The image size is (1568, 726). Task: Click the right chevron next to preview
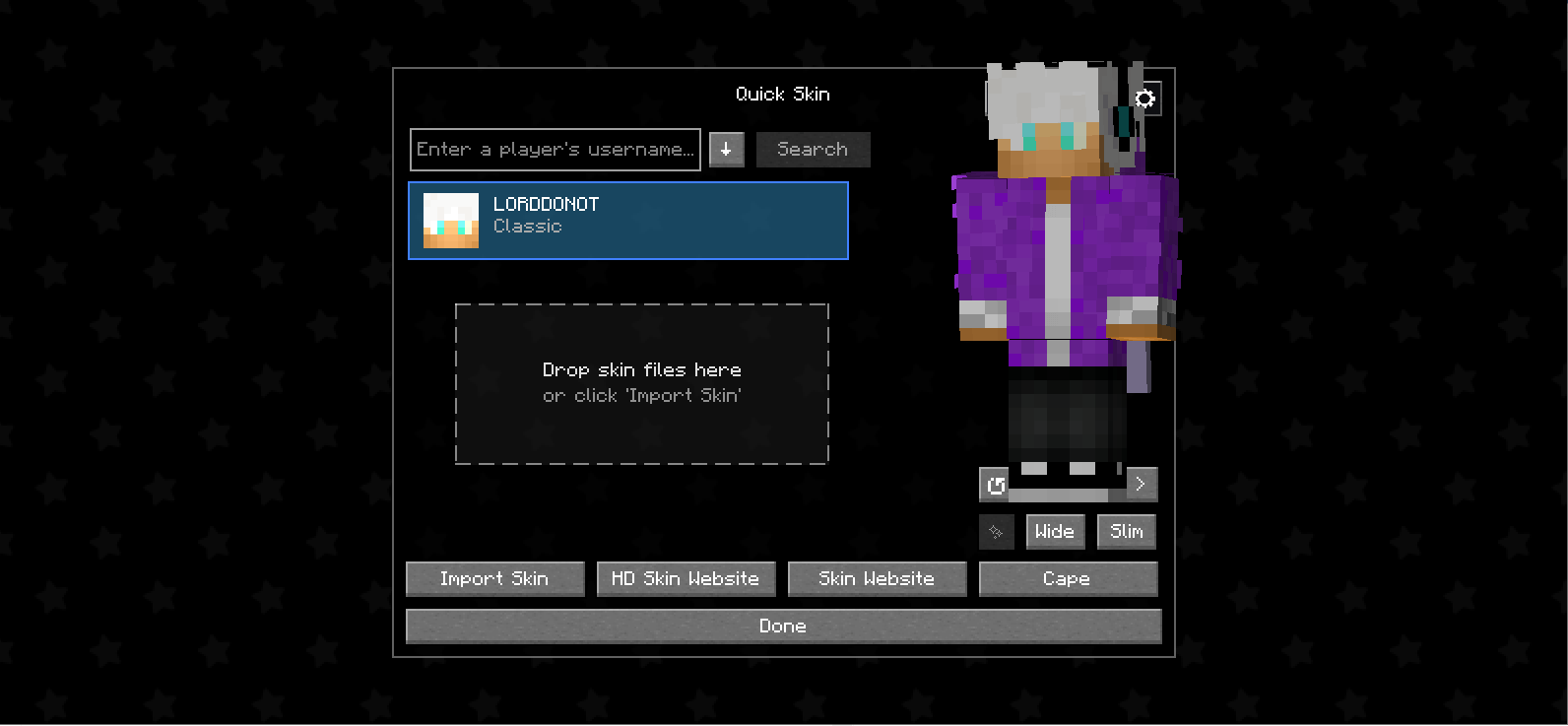tap(1141, 484)
